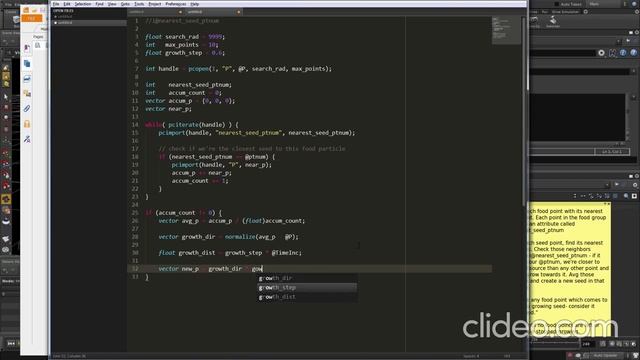Open the parameter pane gear menu
Screen dimensions: 640x360
pyautogui.click(x=601, y=53)
